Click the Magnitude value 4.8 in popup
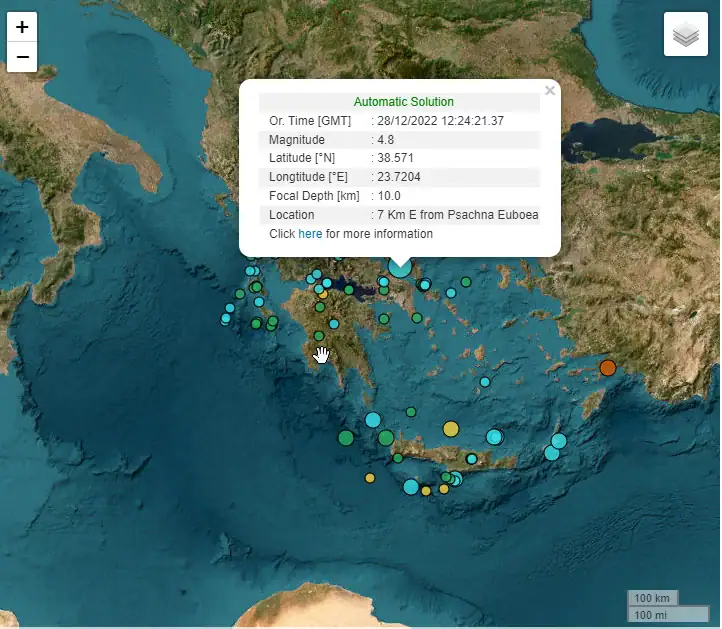This screenshot has width=722, height=629. click(385, 140)
